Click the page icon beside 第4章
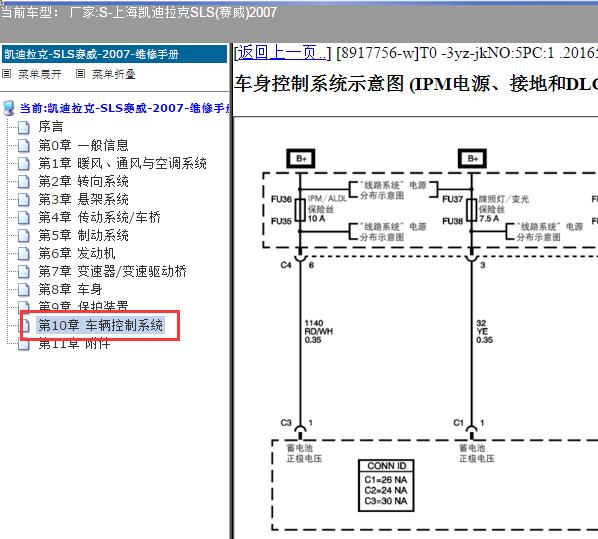The width and height of the screenshot is (598, 539). pos(24,218)
